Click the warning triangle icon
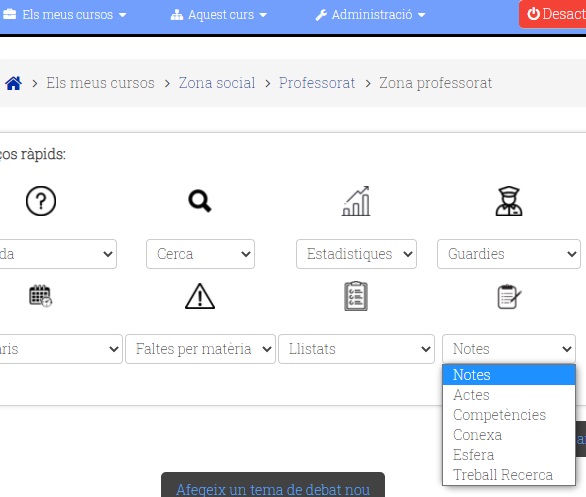 [x=200, y=296]
